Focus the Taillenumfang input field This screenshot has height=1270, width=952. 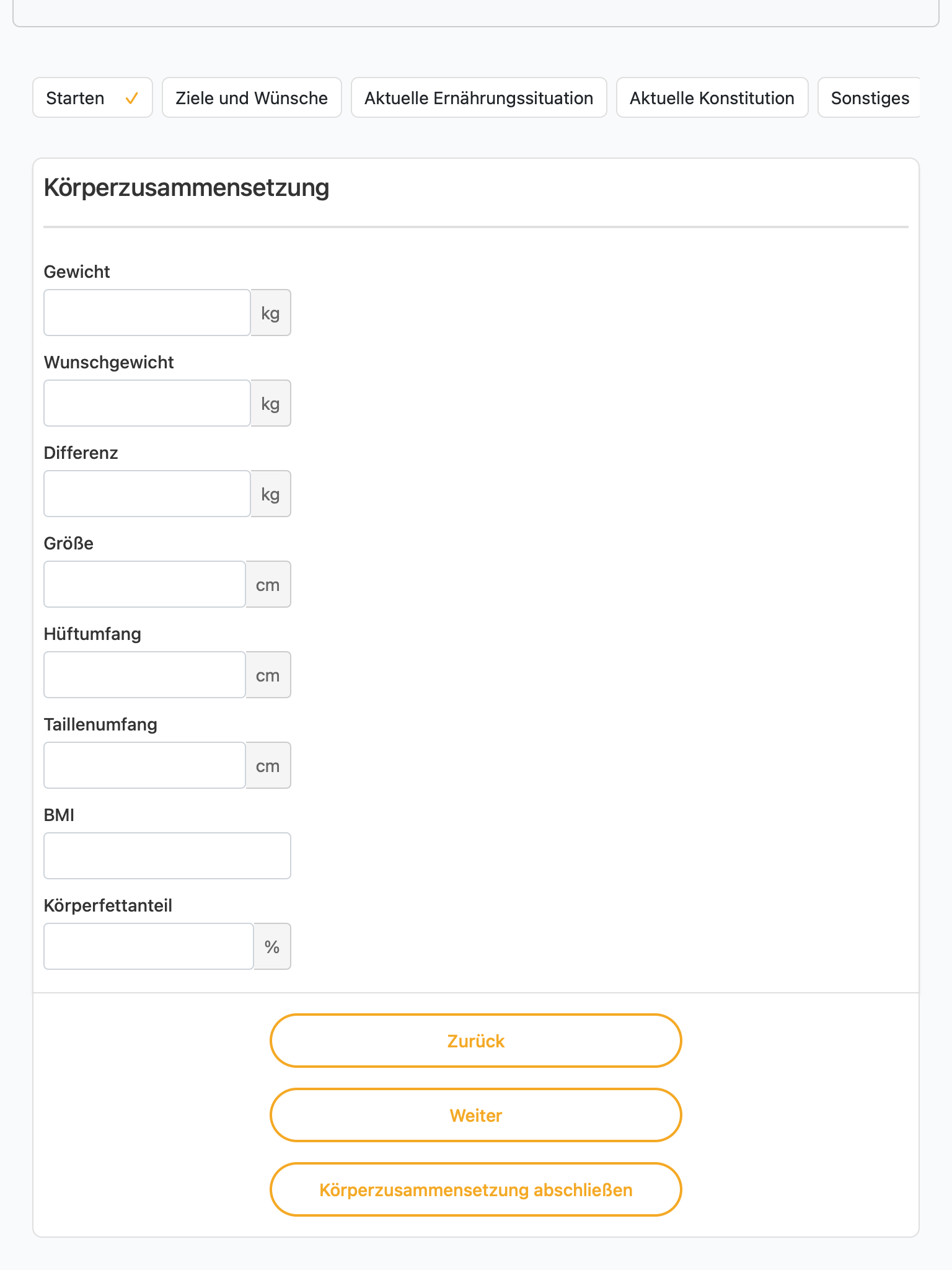pyautogui.click(x=144, y=765)
